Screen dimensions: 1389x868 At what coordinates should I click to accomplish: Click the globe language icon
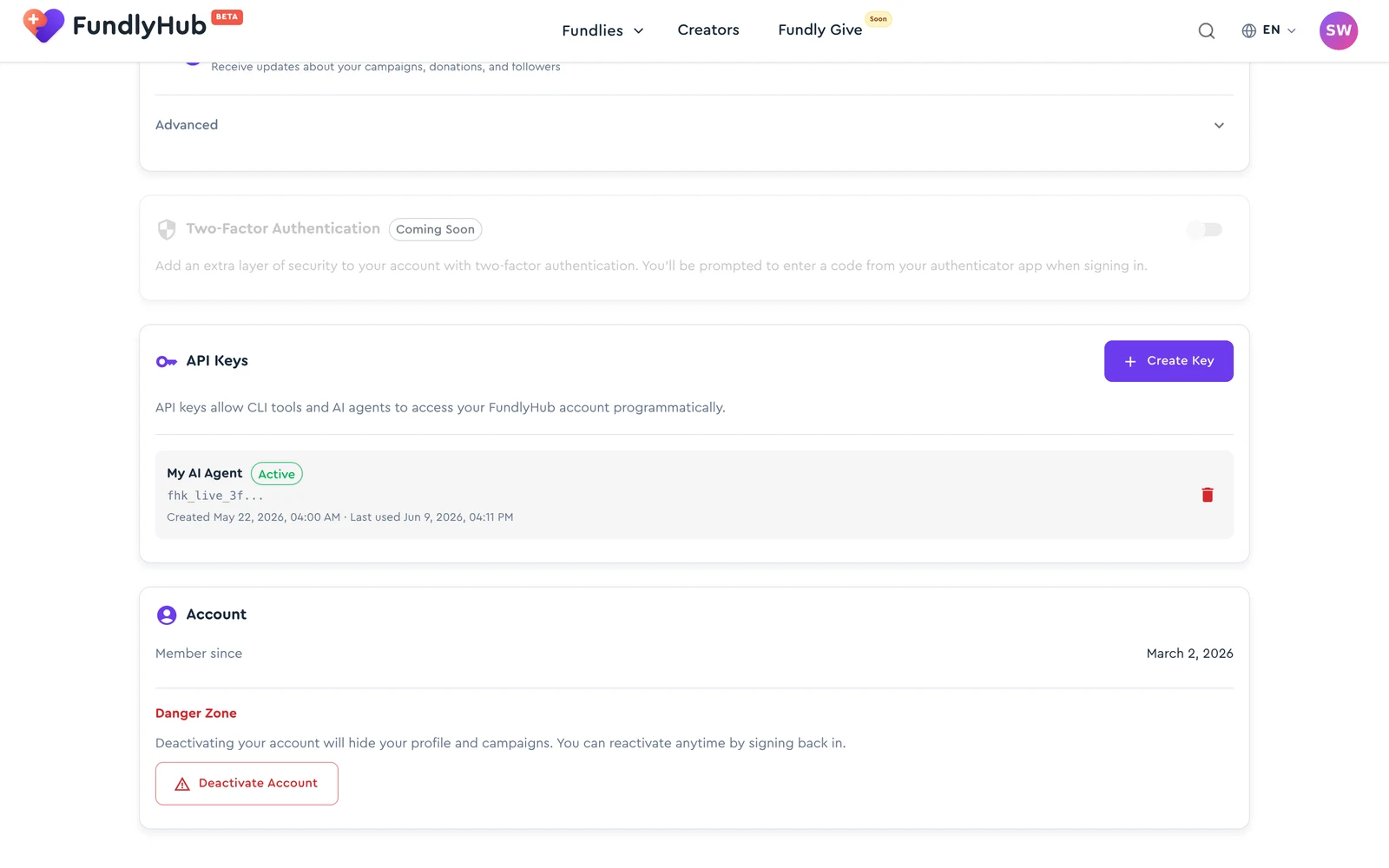(x=1249, y=30)
